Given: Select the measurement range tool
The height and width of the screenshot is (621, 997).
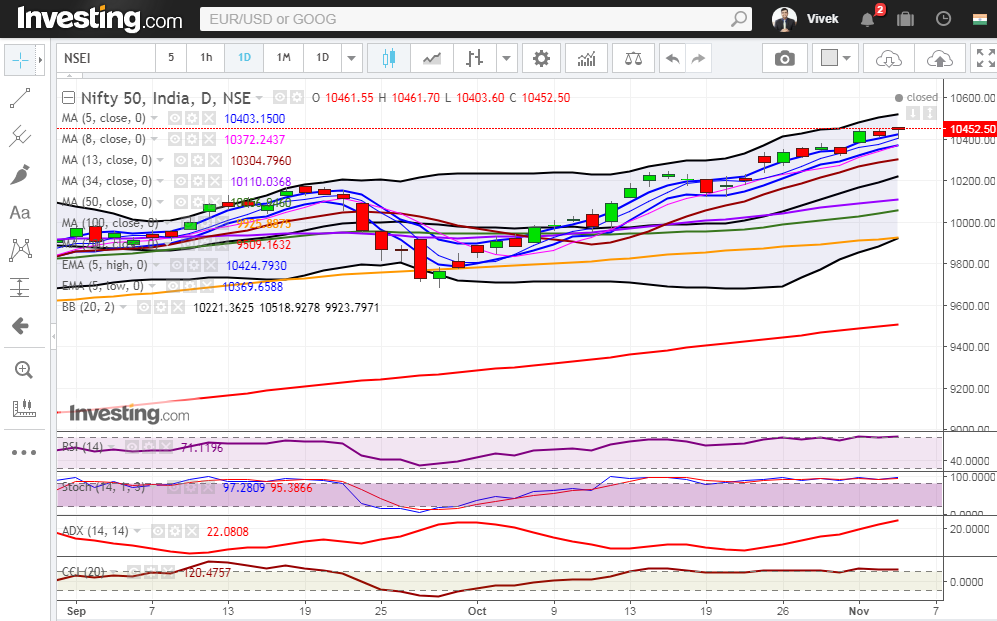Looking at the screenshot, I should 20,287.
